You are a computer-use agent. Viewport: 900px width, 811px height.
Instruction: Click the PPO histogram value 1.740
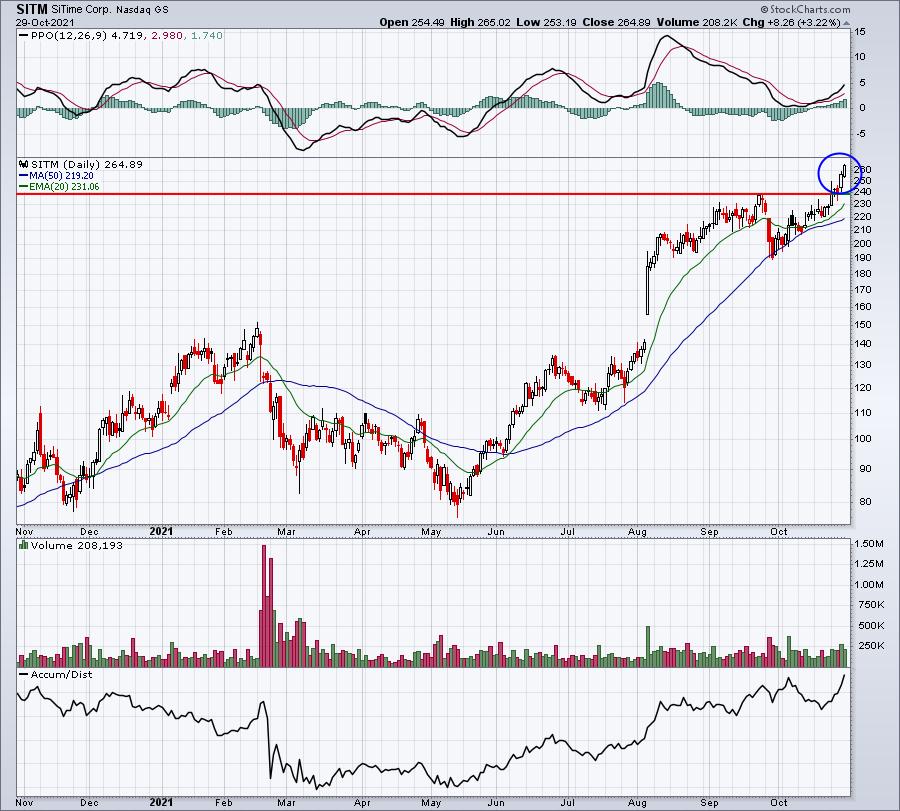(207, 36)
